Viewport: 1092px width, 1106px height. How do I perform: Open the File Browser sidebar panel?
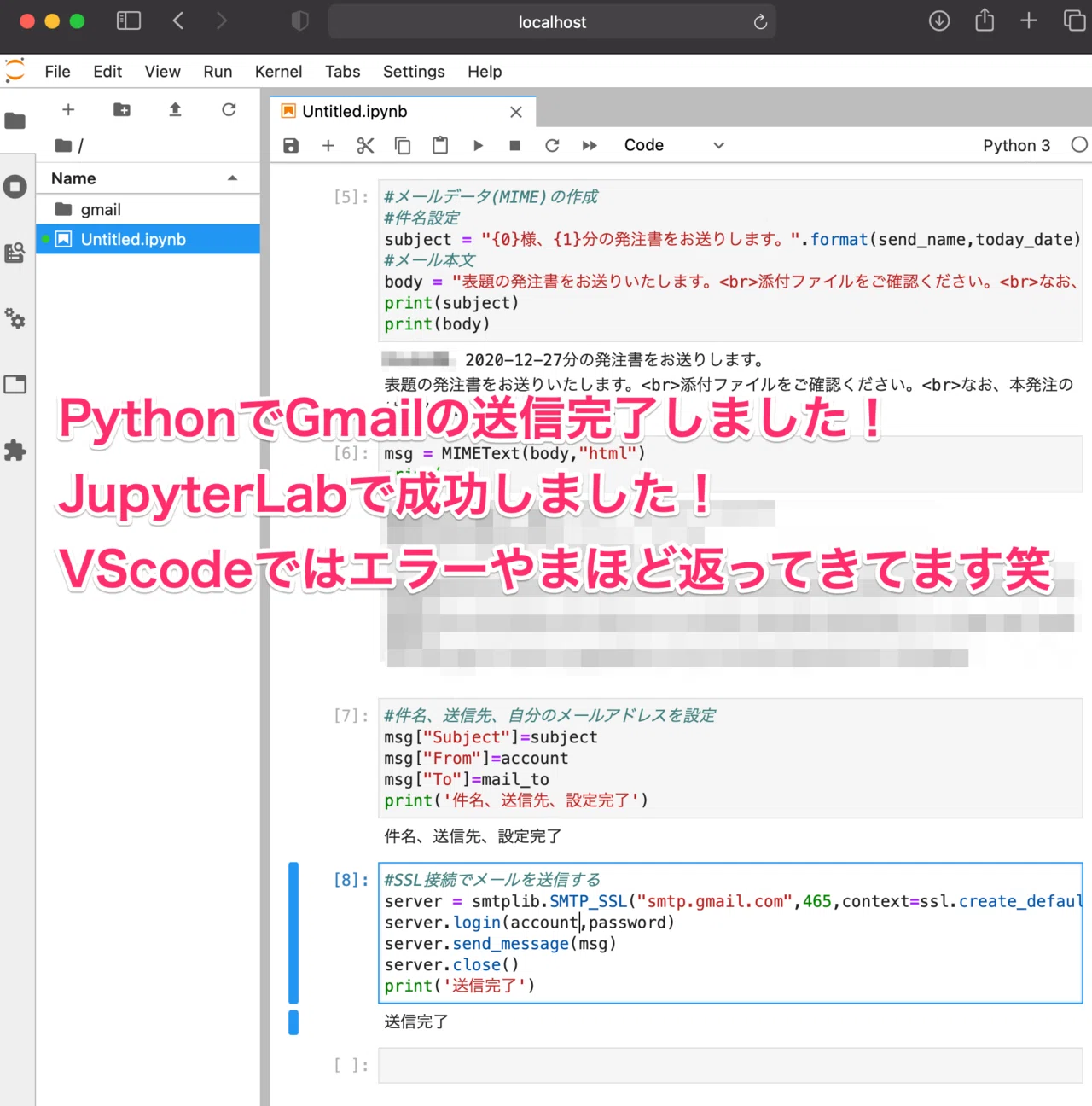click(x=15, y=121)
